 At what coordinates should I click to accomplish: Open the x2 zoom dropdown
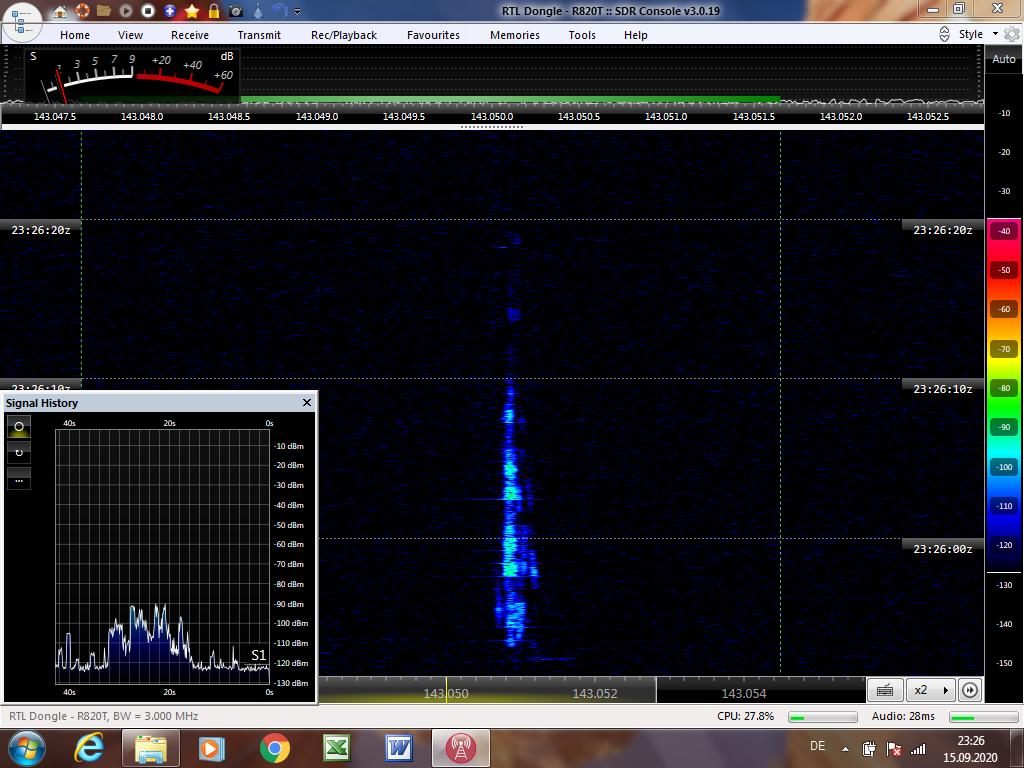pyautogui.click(x=932, y=690)
